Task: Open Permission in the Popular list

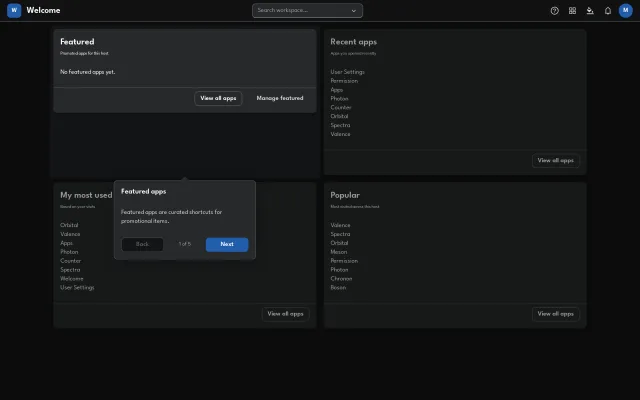Action: click(x=344, y=261)
